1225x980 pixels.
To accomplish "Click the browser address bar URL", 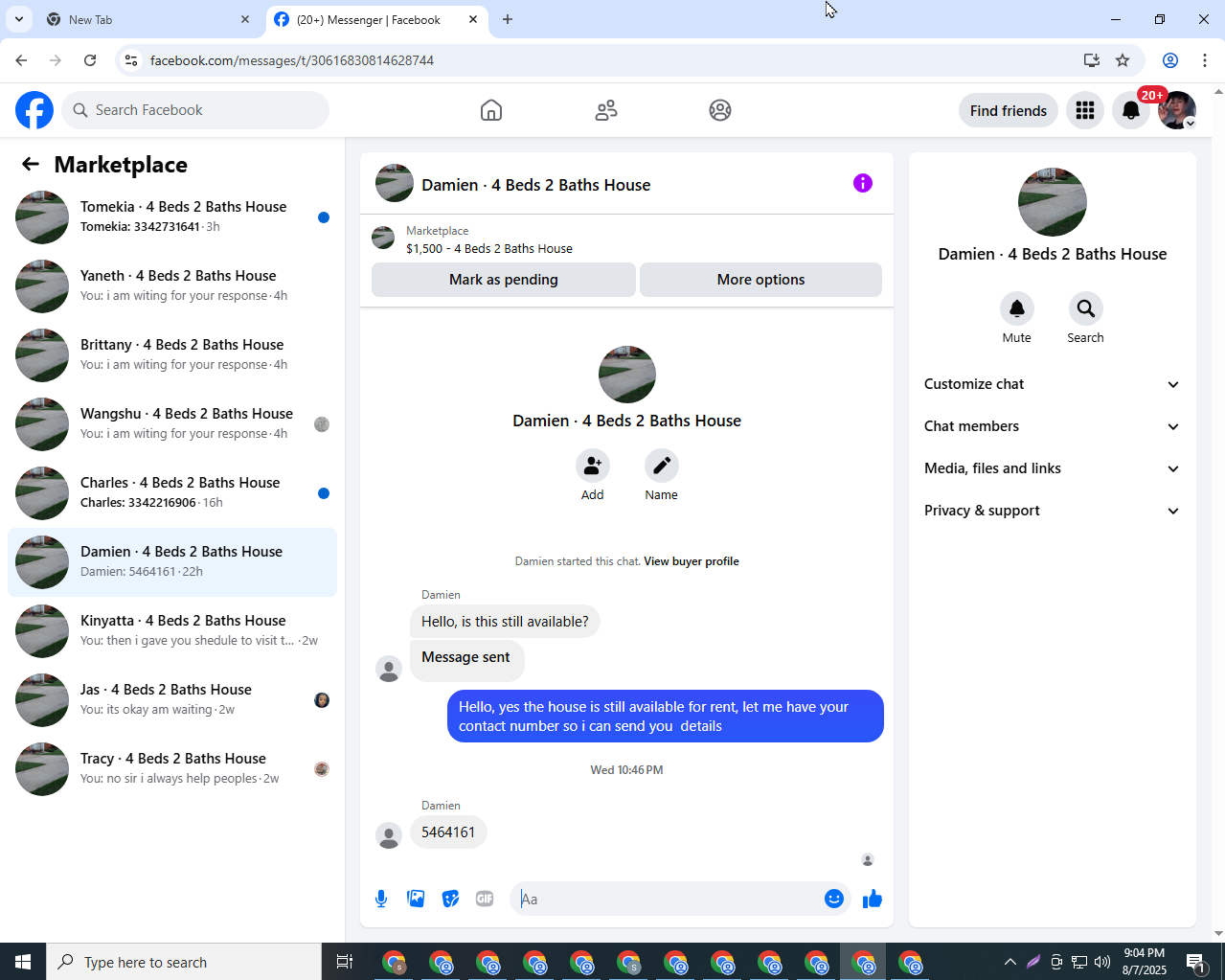I will click(x=292, y=60).
